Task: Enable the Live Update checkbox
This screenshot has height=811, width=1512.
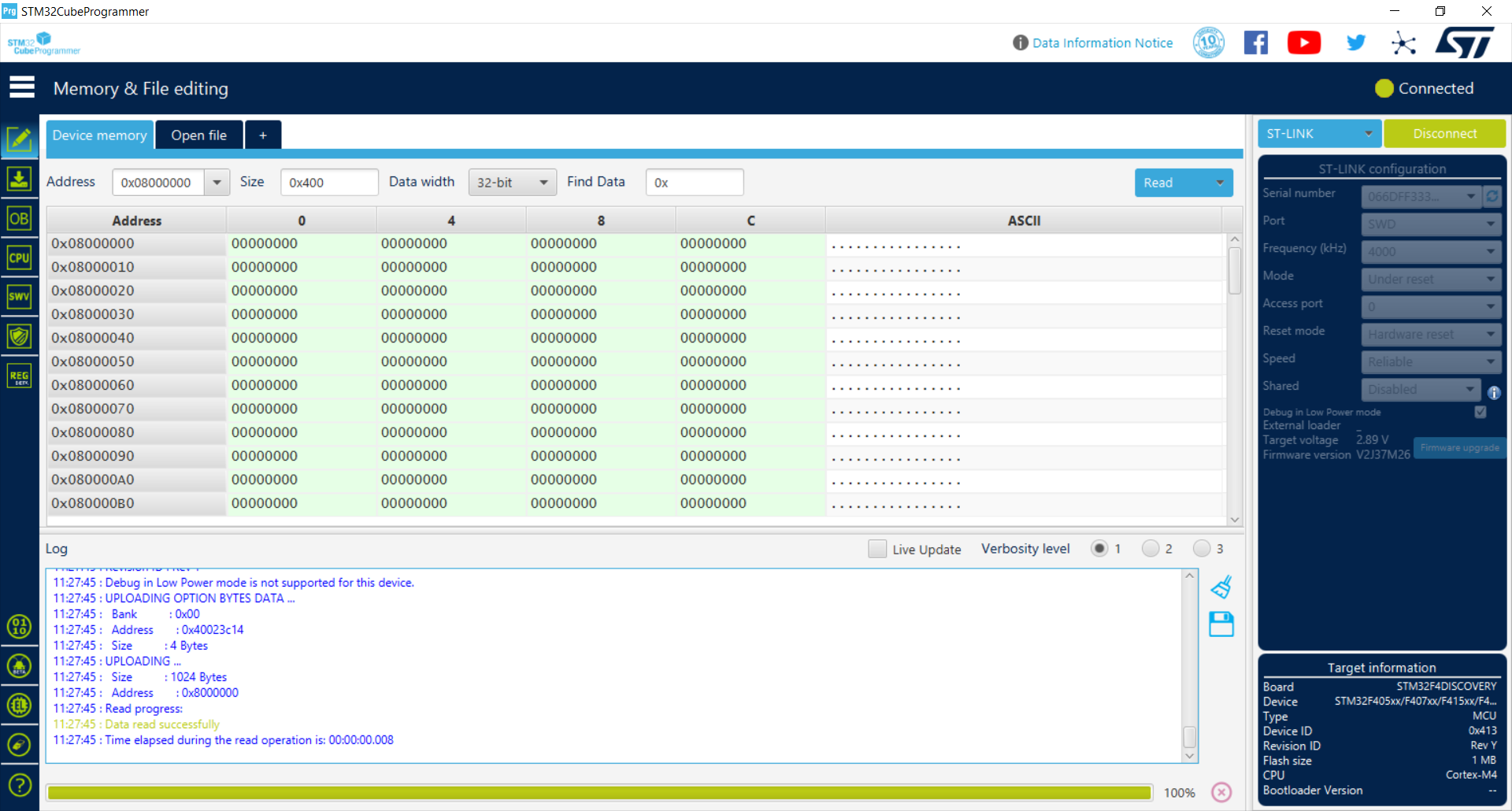Action: tap(877, 549)
